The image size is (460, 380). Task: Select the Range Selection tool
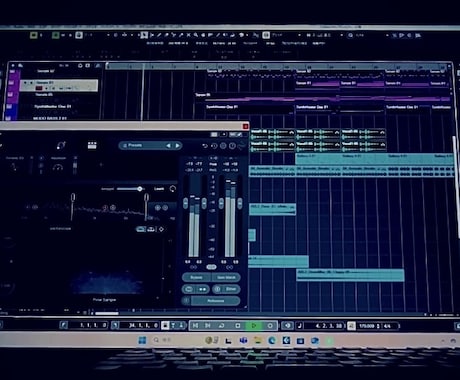coord(152,35)
